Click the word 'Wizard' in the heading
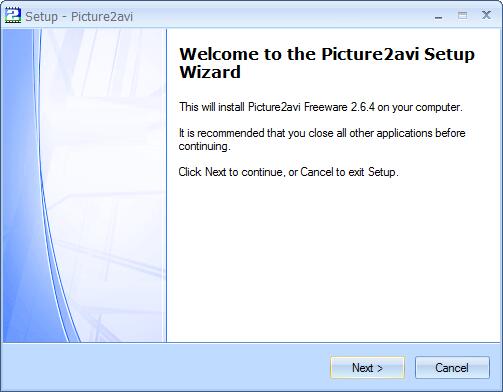The width and height of the screenshot is (503, 392). 210,72
